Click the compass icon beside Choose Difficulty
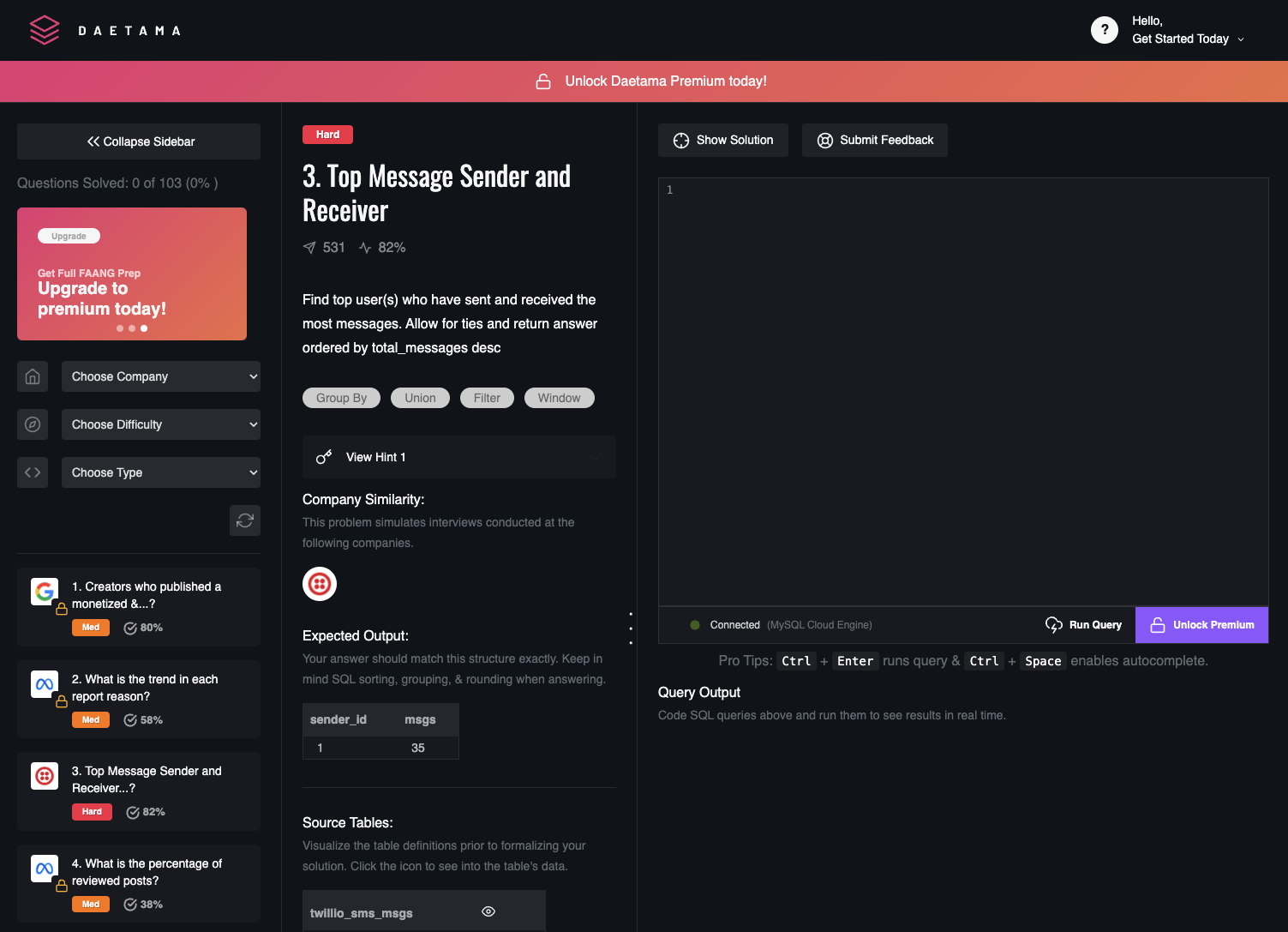This screenshot has width=1288, height=932. 33,424
